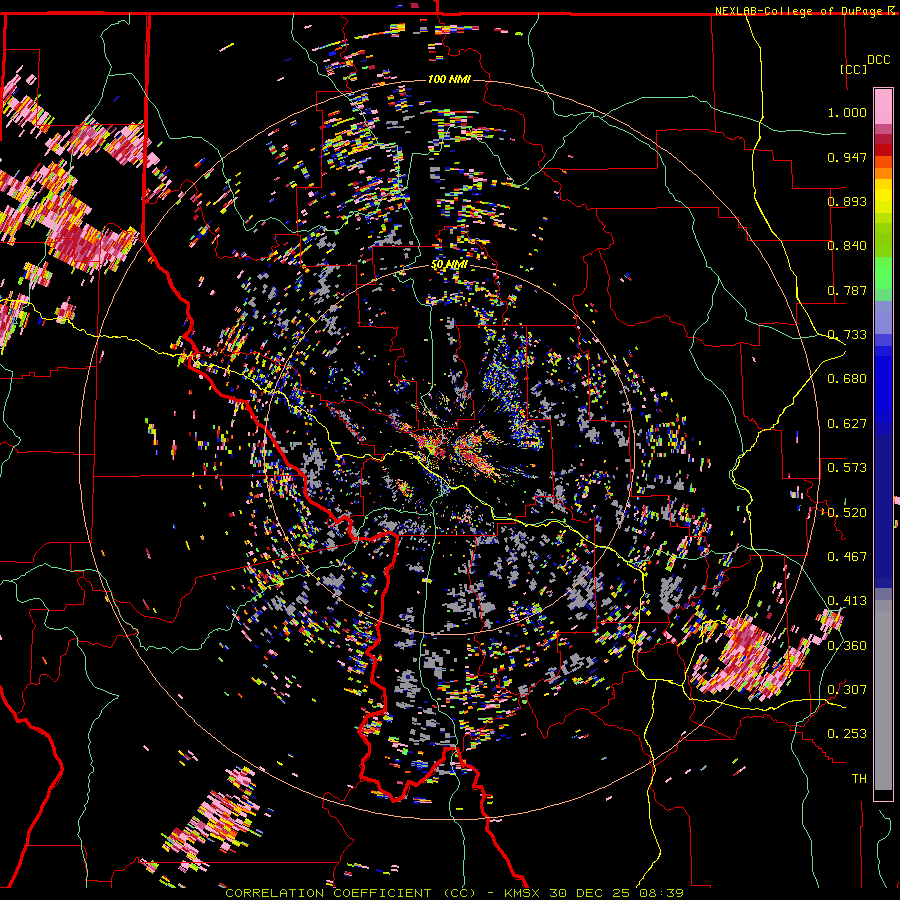Image resolution: width=900 pixels, height=900 pixels.
Task: Click the Correlation Coefficient KMSX caption
Action: [454, 893]
